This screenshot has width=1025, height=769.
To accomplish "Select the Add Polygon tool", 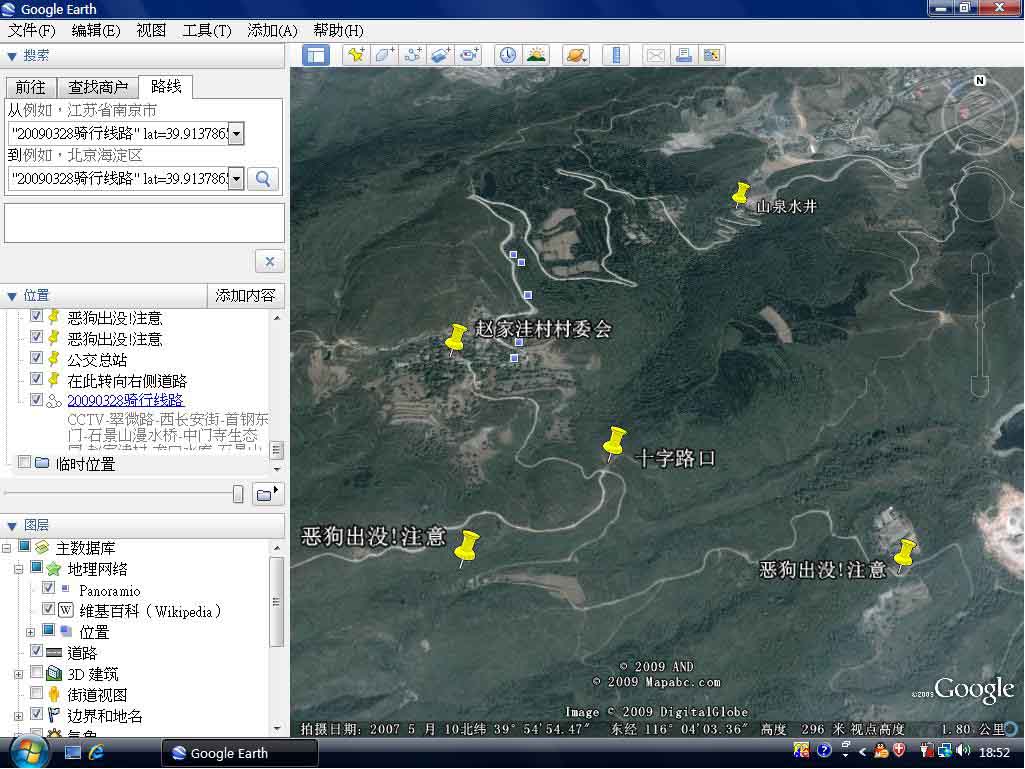I will point(385,55).
